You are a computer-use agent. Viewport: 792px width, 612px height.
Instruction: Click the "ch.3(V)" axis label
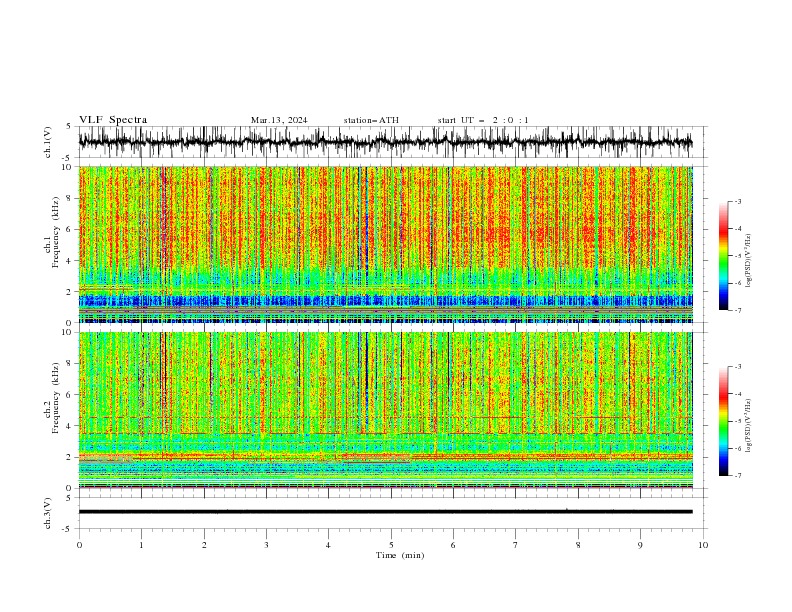(48, 513)
